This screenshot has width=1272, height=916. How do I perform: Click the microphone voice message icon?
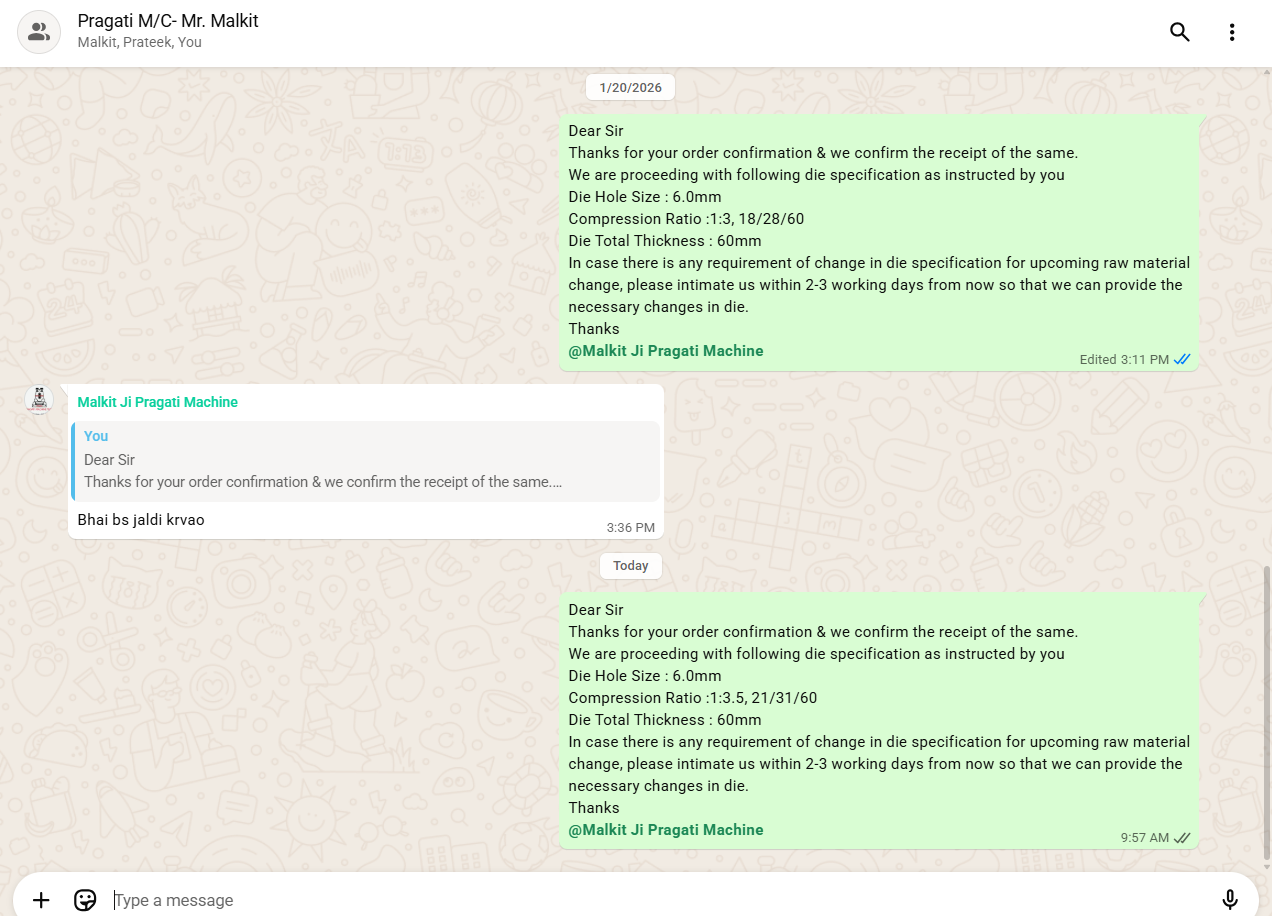coord(1230,900)
